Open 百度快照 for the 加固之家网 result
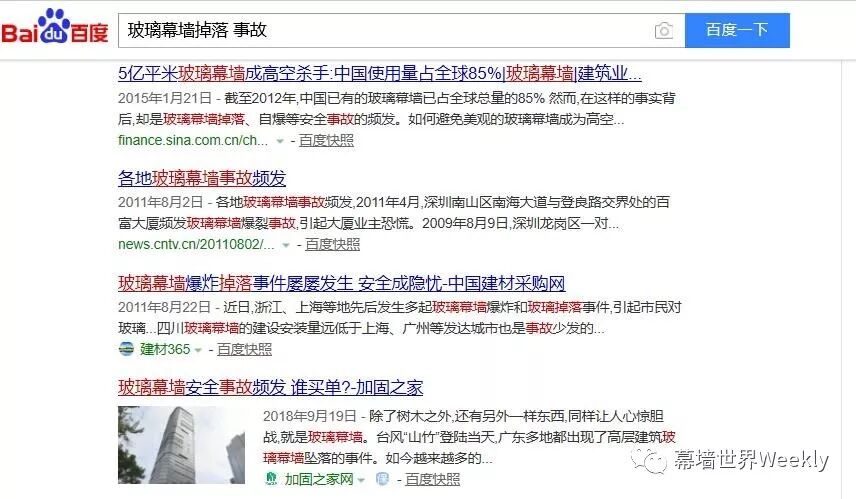Screen dimensions: 856x499 (x=432, y=479)
